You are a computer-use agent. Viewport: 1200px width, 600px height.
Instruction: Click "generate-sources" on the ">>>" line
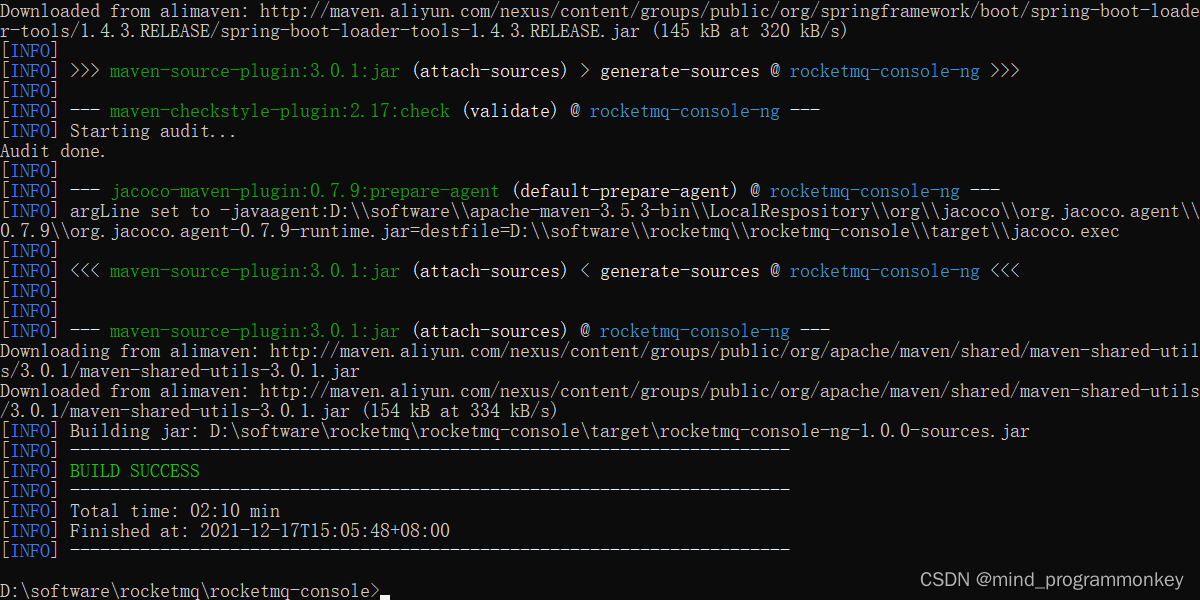tap(680, 71)
